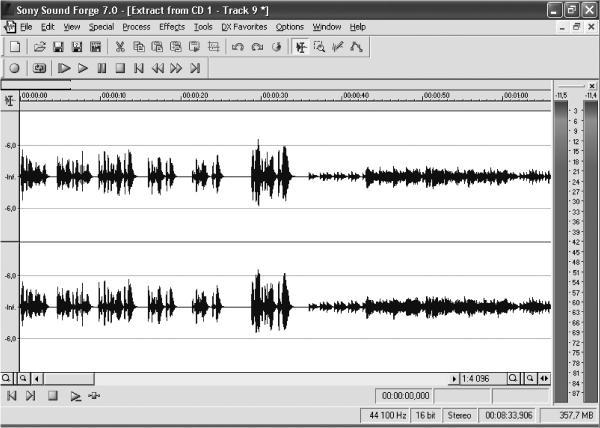The width and height of the screenshot is (600, 428).
Task: Click the Open file folder icon
Action: pyautogui.click(x=40, y=47)
